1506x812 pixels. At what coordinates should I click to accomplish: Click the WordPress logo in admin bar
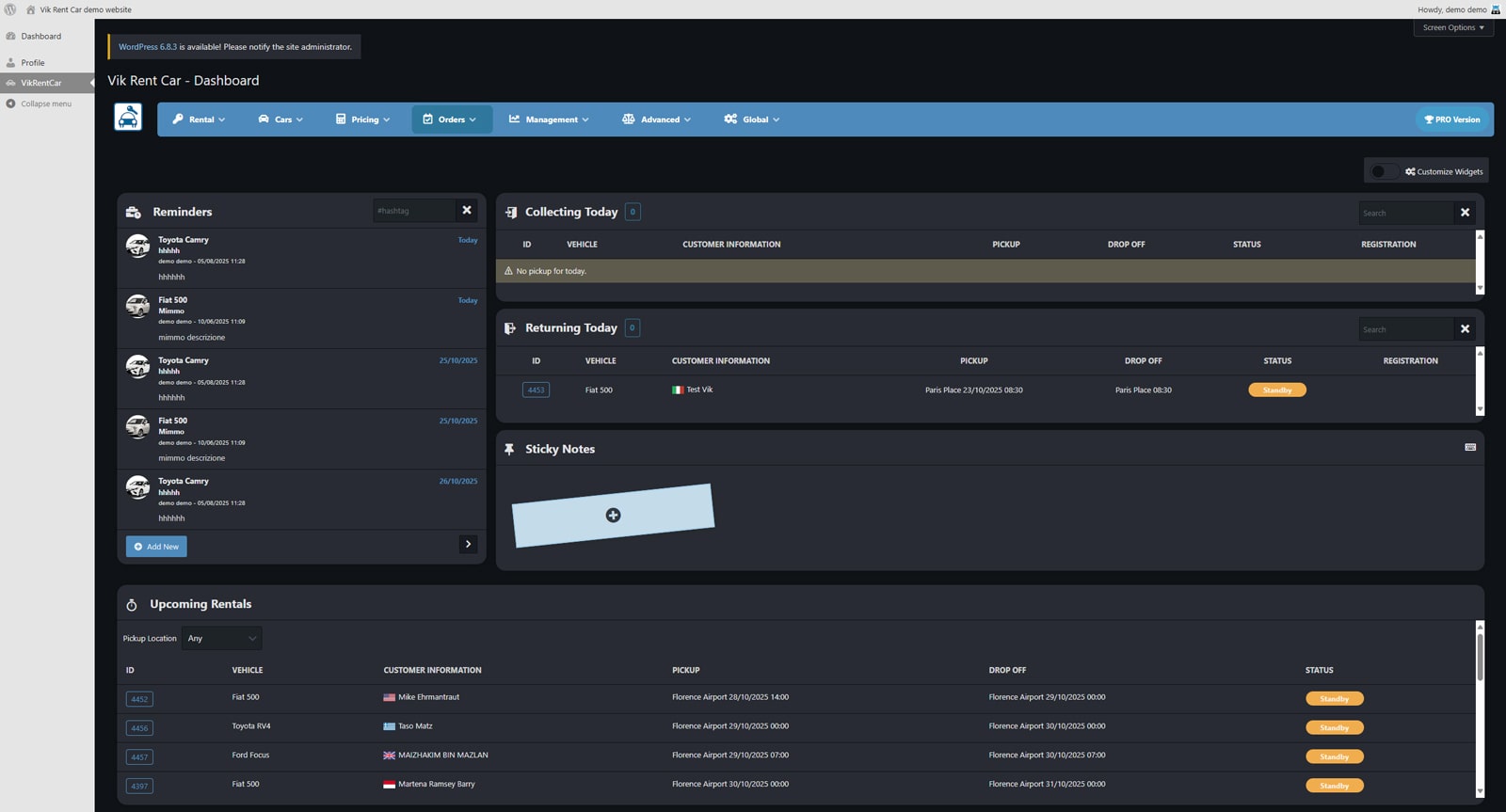coord(10,9)
